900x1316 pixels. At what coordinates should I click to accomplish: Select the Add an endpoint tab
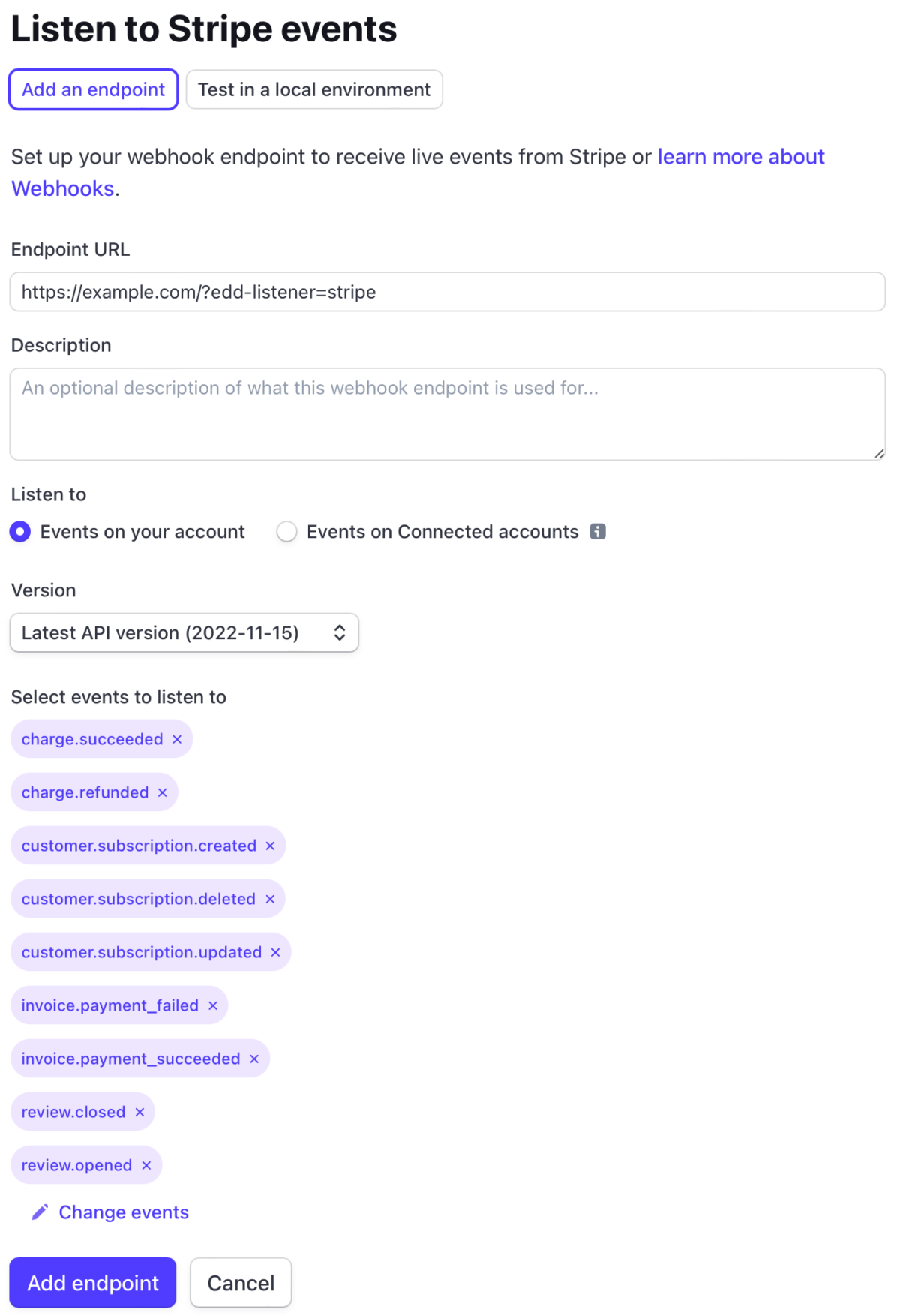[93, 89]
